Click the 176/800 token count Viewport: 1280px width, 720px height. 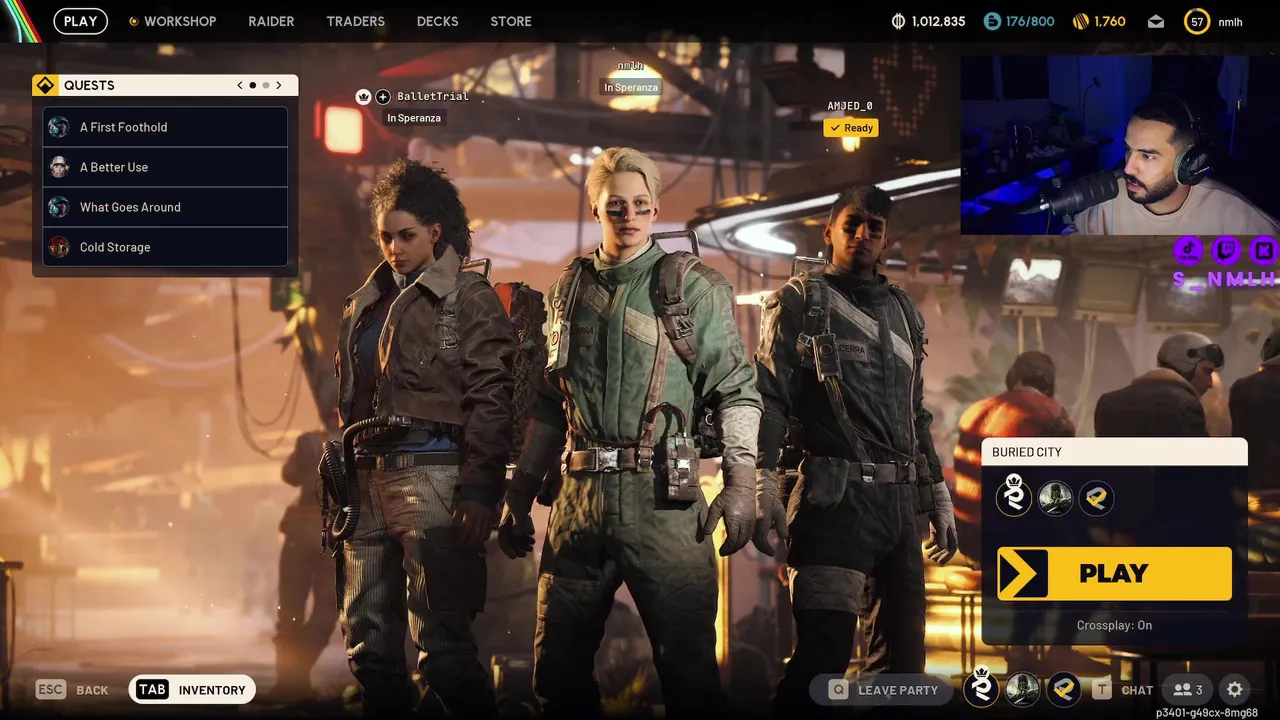pyautogui.click(x=1030, y=21)
